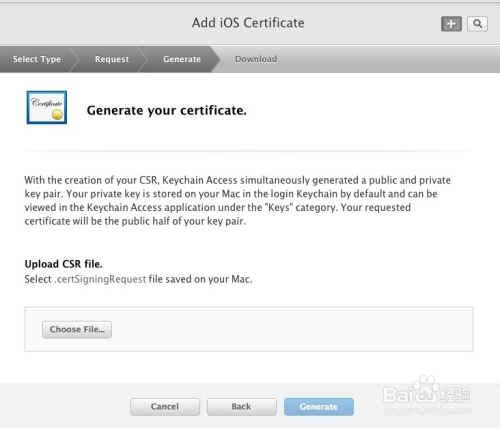Jump to the Download step

tap(256, 59)
